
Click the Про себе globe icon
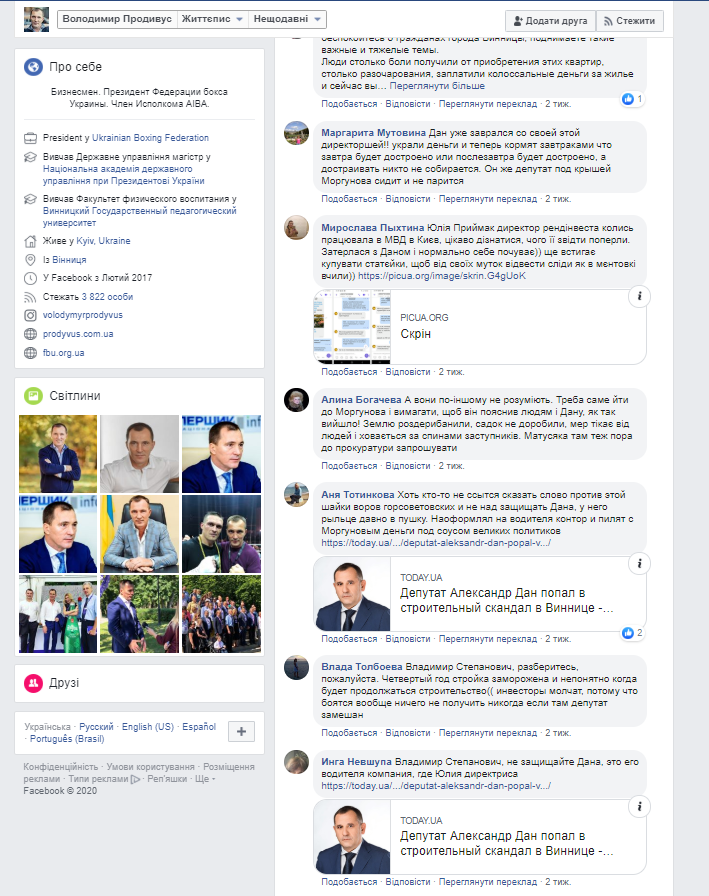coord(33,67)
